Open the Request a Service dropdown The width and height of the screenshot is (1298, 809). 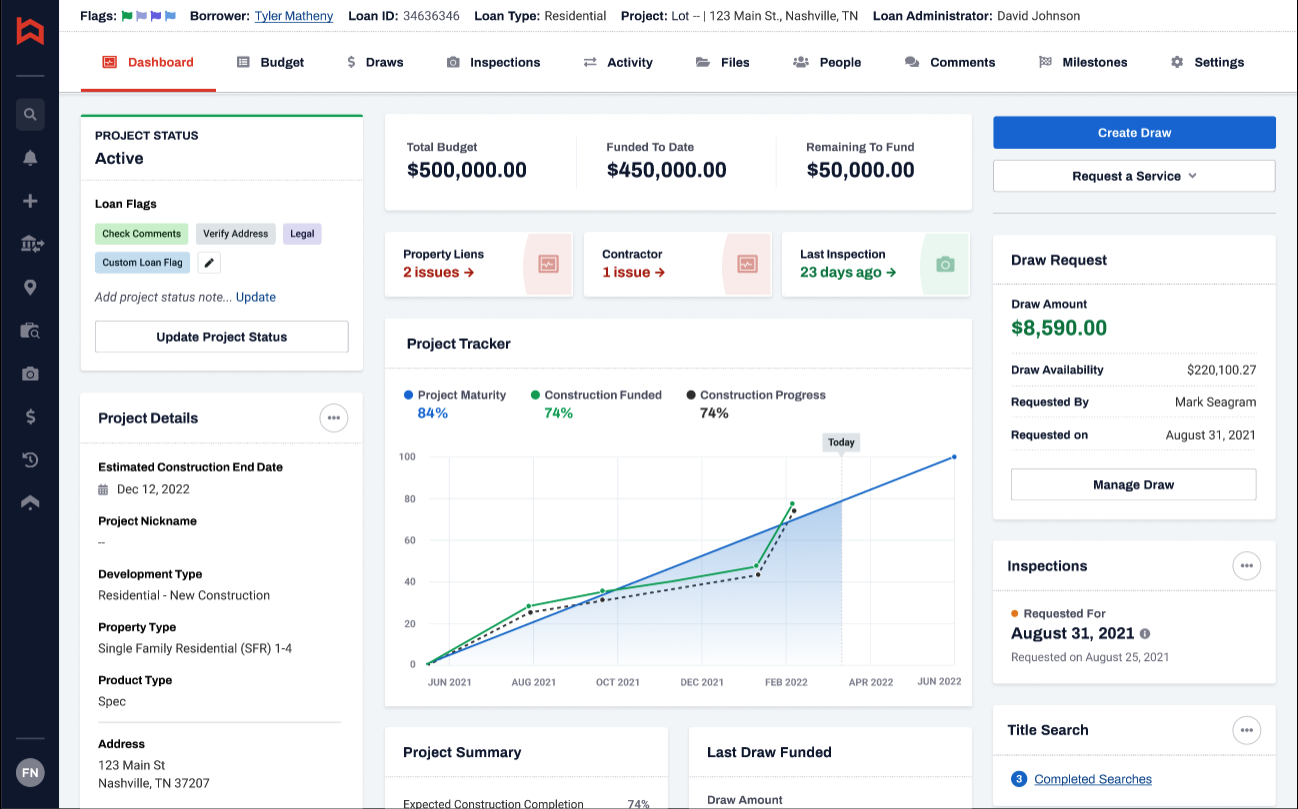pyautogui.click(x=1133, y=175)
